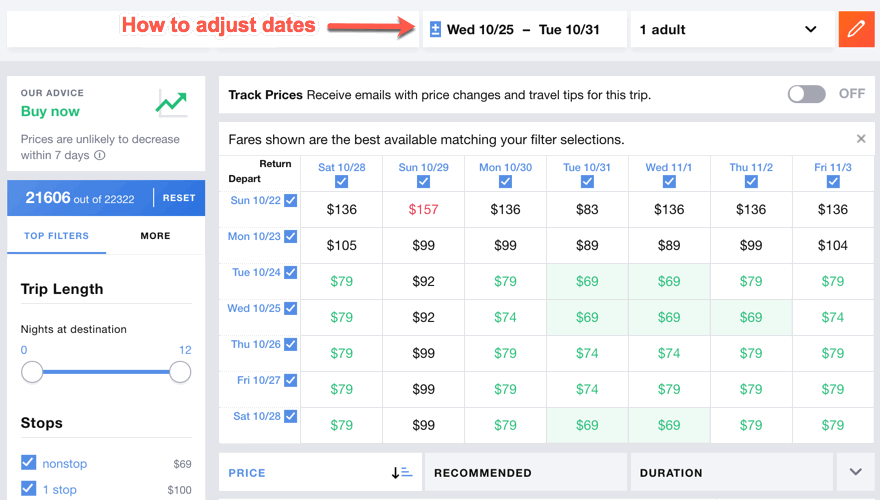Image resolution: width=880 pixels, height=500 pixels.
Task: Uncheck the nonstop filter checkbox
Action: pos(29,463)
